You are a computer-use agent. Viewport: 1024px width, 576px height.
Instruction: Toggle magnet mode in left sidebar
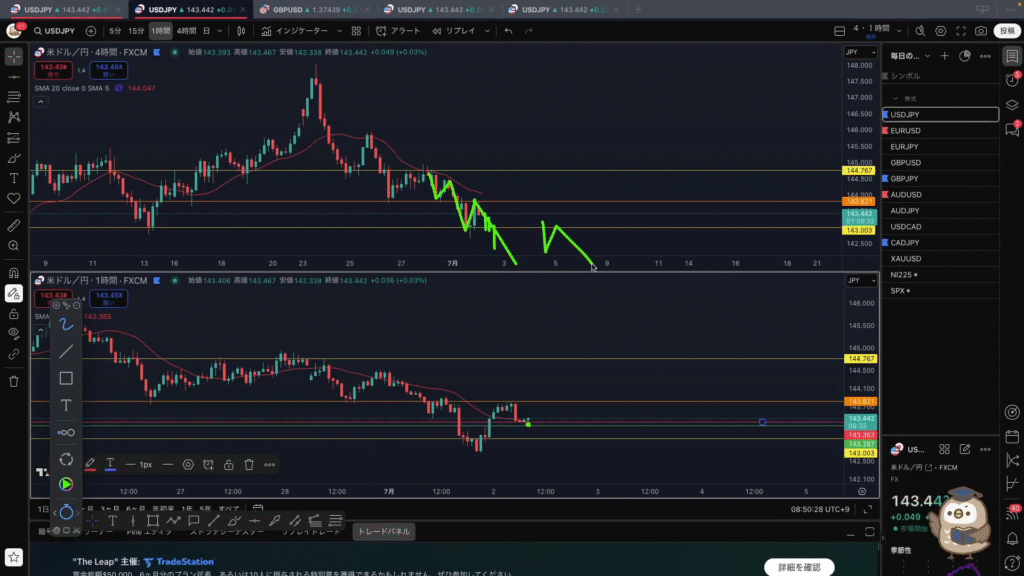tap(14, 273)
